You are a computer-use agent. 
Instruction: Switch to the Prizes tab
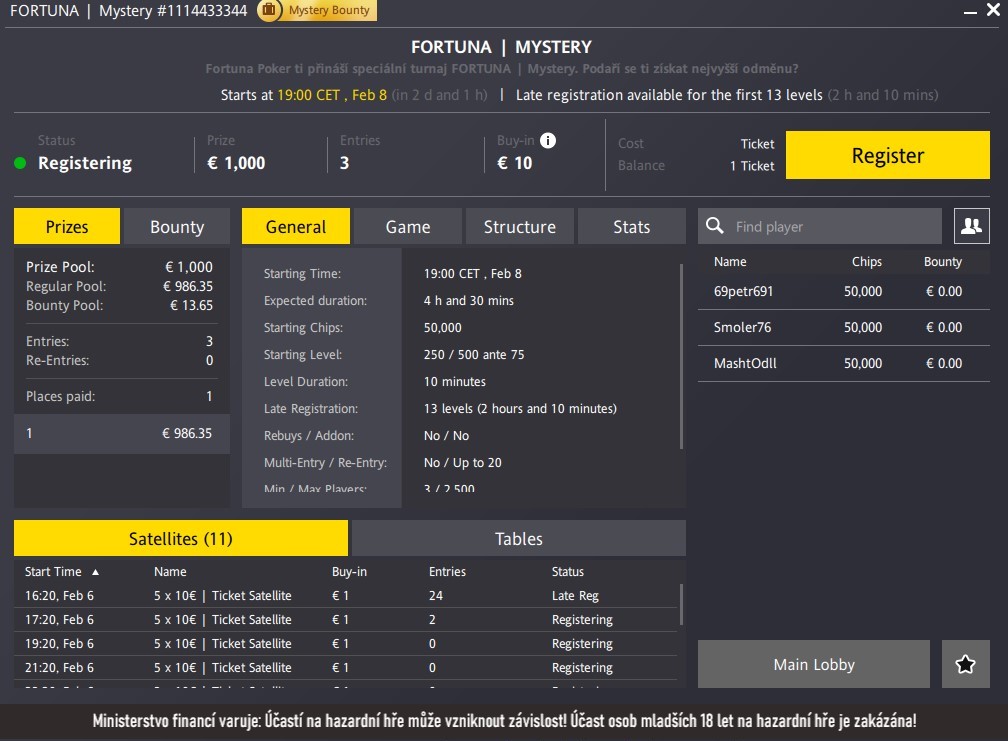tap(67, 226)
